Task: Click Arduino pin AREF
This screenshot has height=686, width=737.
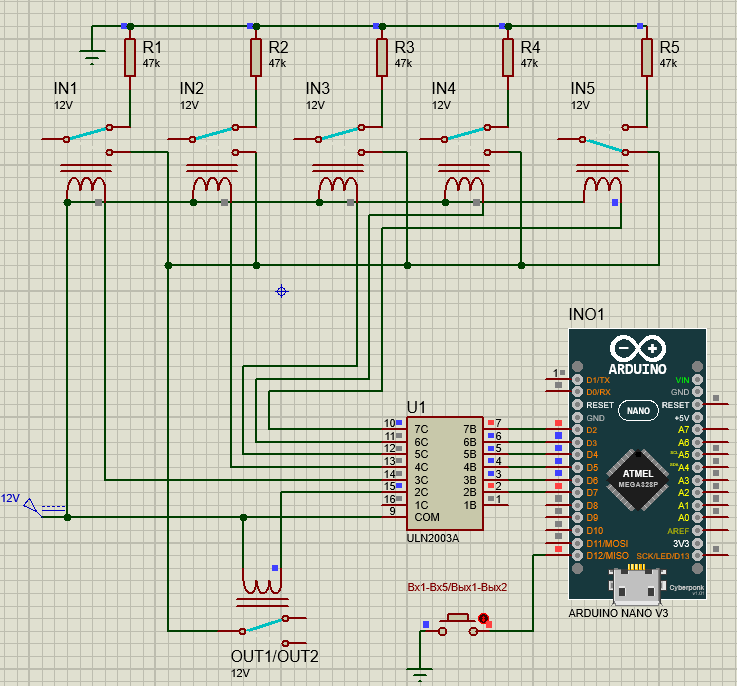Action: [x=697, y=530]
